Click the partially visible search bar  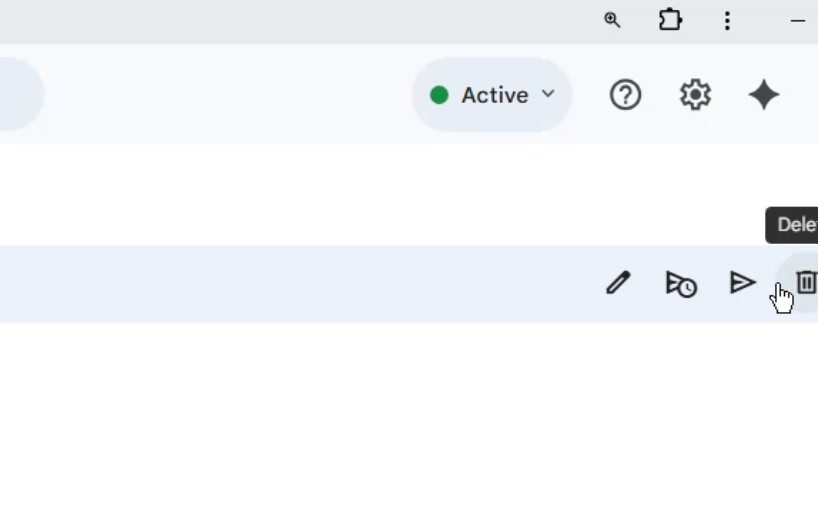(20, 95)
